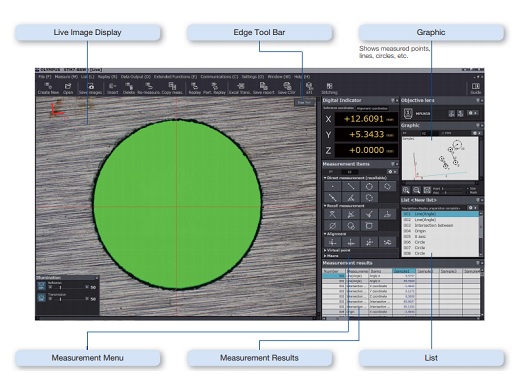Select list row 008 Circle
520x390 pixels.
click(440, 254)
